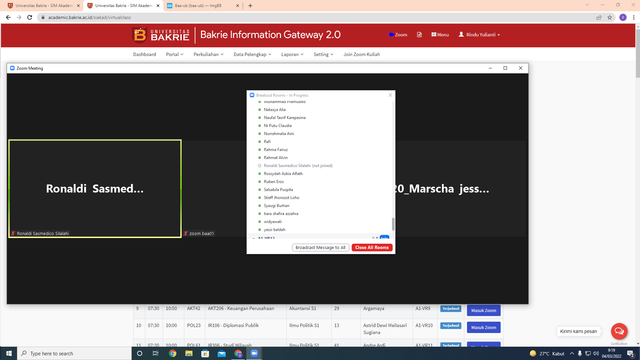Image resolution: width=640 pixels, height=360 pixels.
Task: Click Terjadwal badge for Diplomasi Publik row
Action: click(x=451, y=326)
